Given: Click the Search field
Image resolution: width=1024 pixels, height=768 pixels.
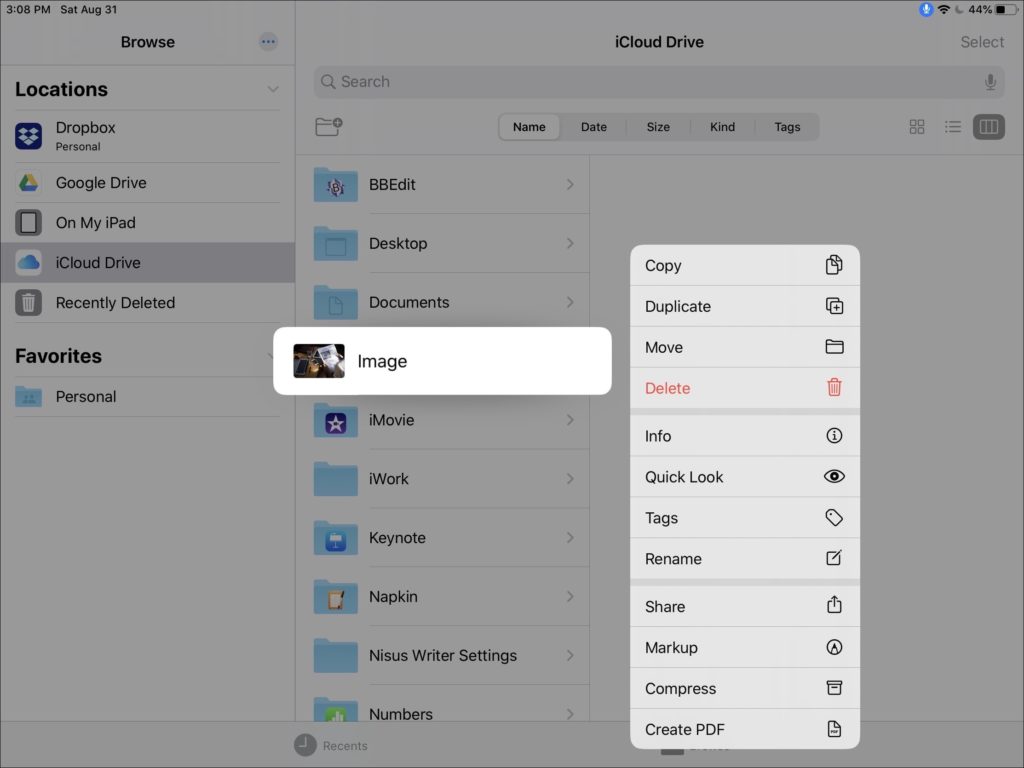Looking at the screenshot, I should click(x=650, y=82).
